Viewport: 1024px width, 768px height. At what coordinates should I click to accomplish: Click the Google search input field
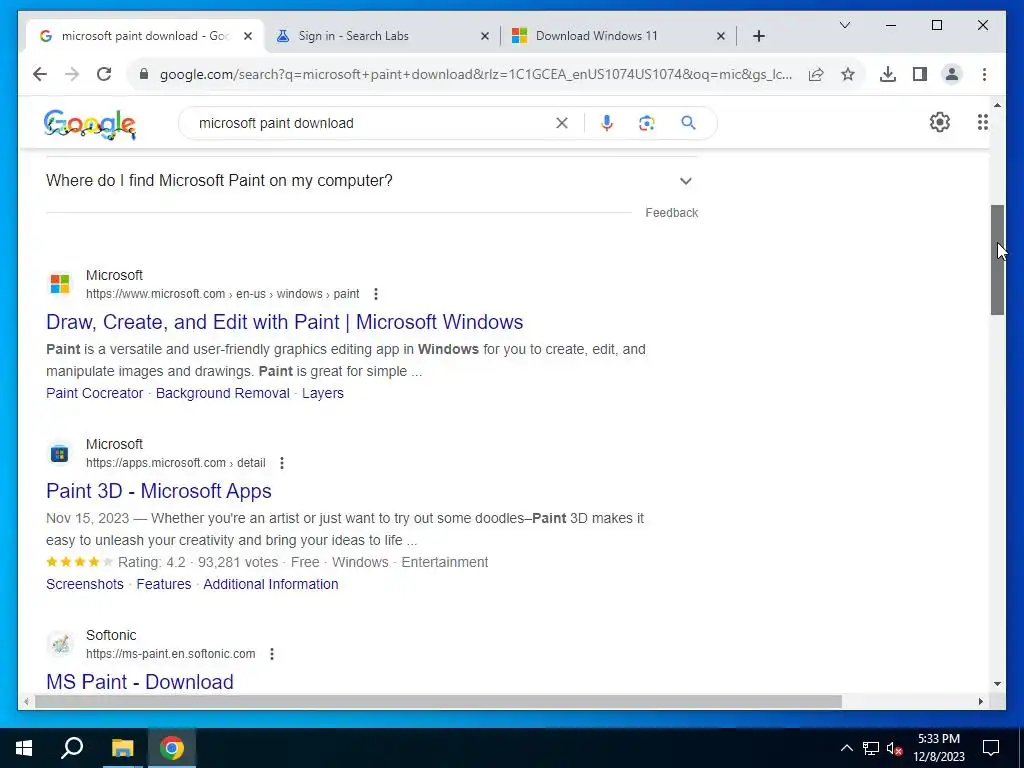[x=372, y=123]
